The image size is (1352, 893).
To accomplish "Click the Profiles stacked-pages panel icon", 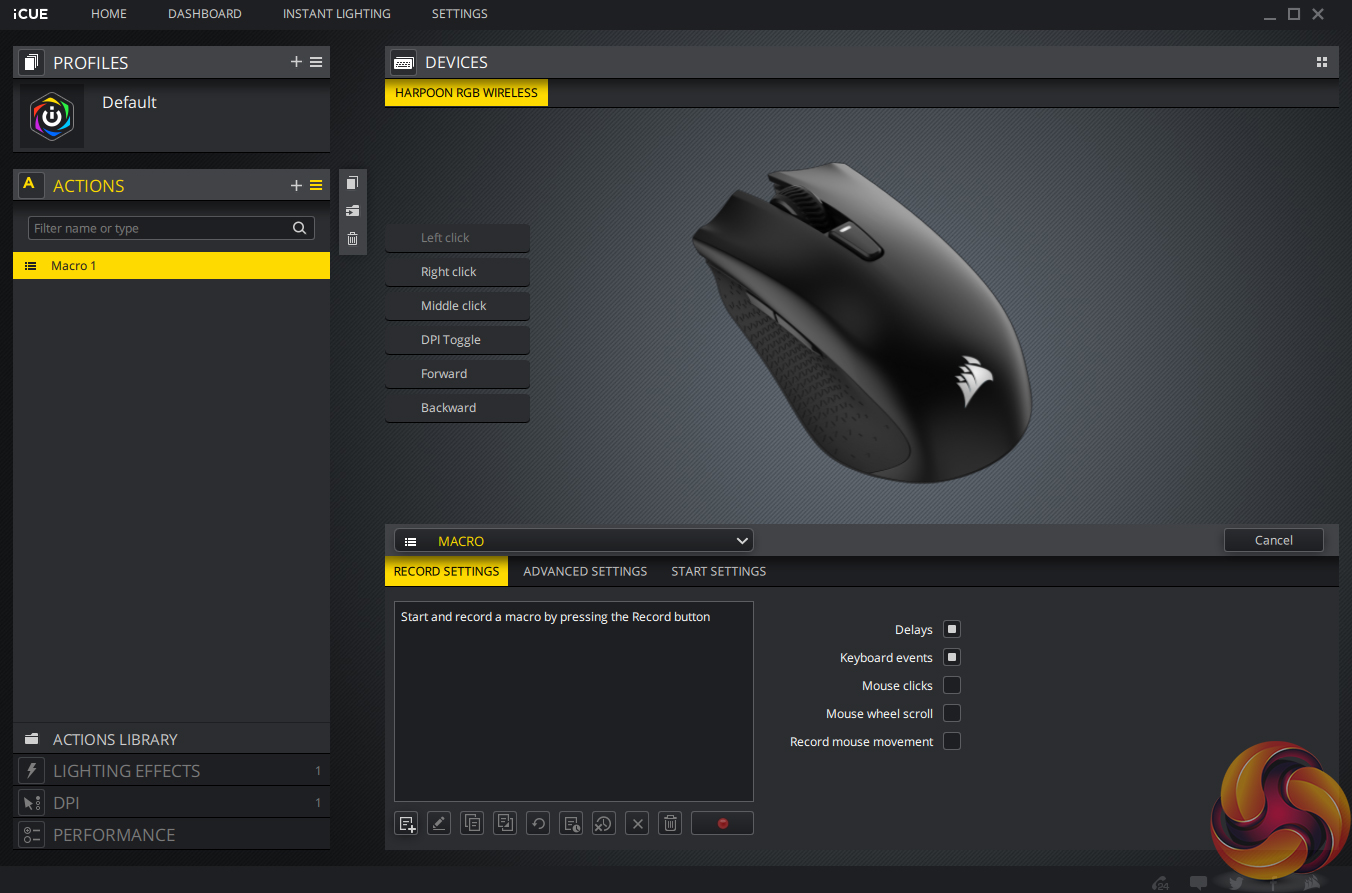I will 31,62.
